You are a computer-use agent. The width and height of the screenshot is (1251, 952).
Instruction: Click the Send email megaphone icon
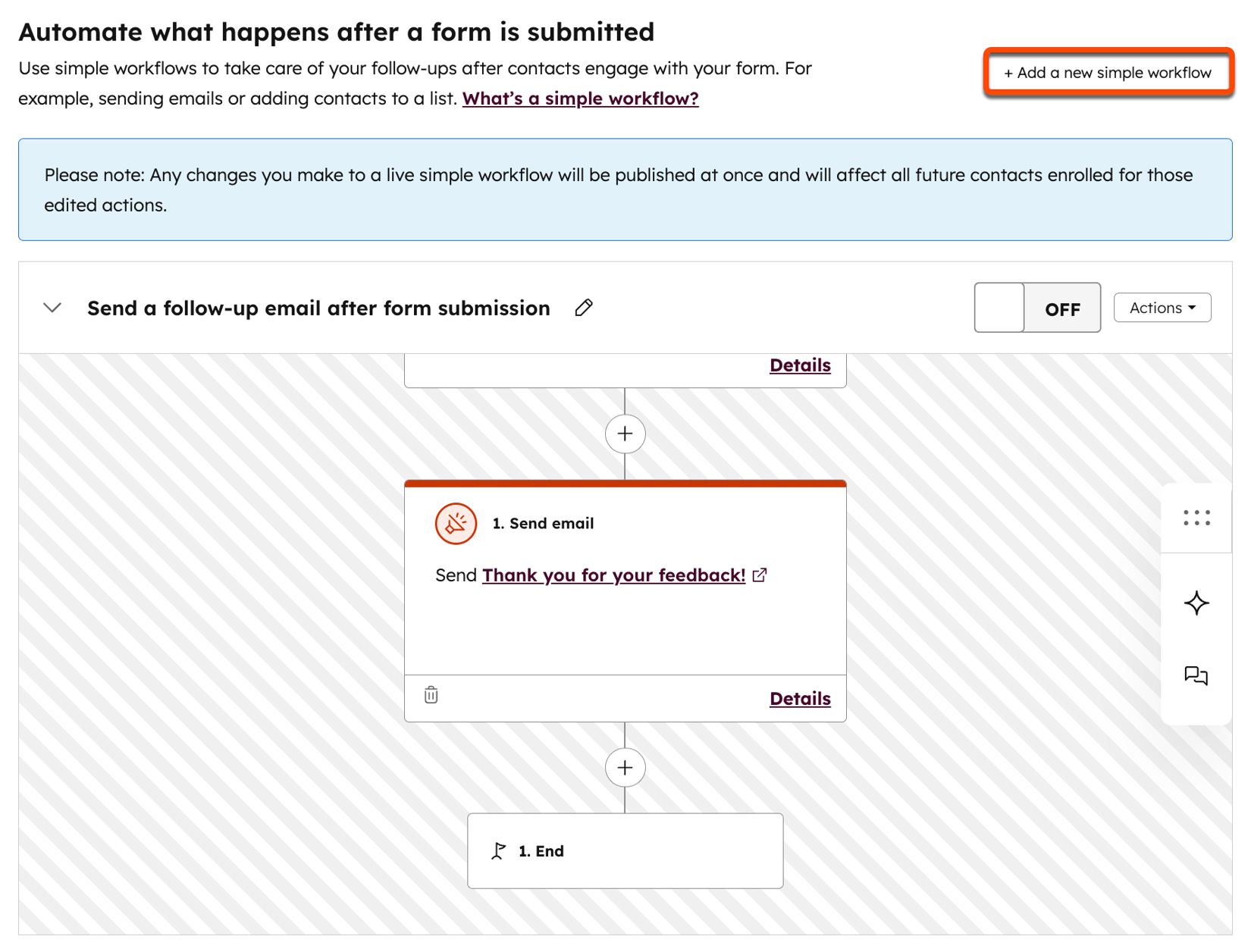(x=456, y=524)
